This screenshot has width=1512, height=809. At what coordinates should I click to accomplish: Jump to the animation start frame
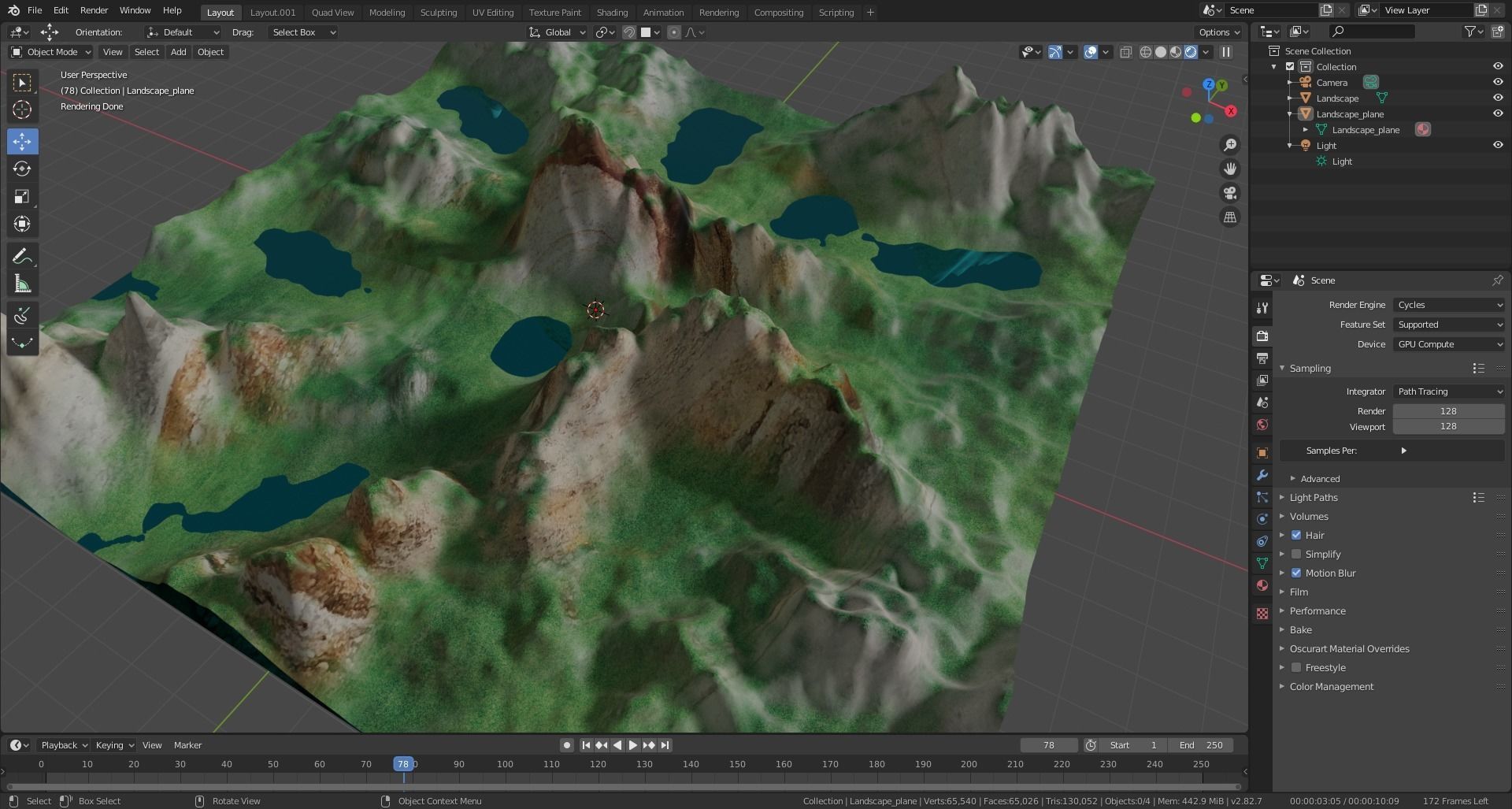[x=586, y=745]
